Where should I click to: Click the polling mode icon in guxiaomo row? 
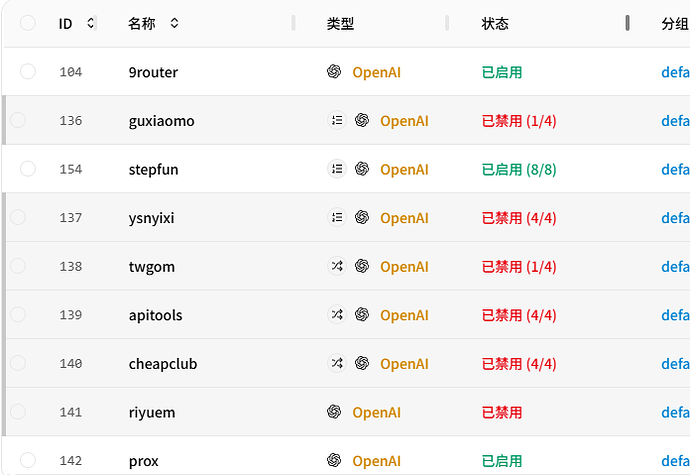337,120
